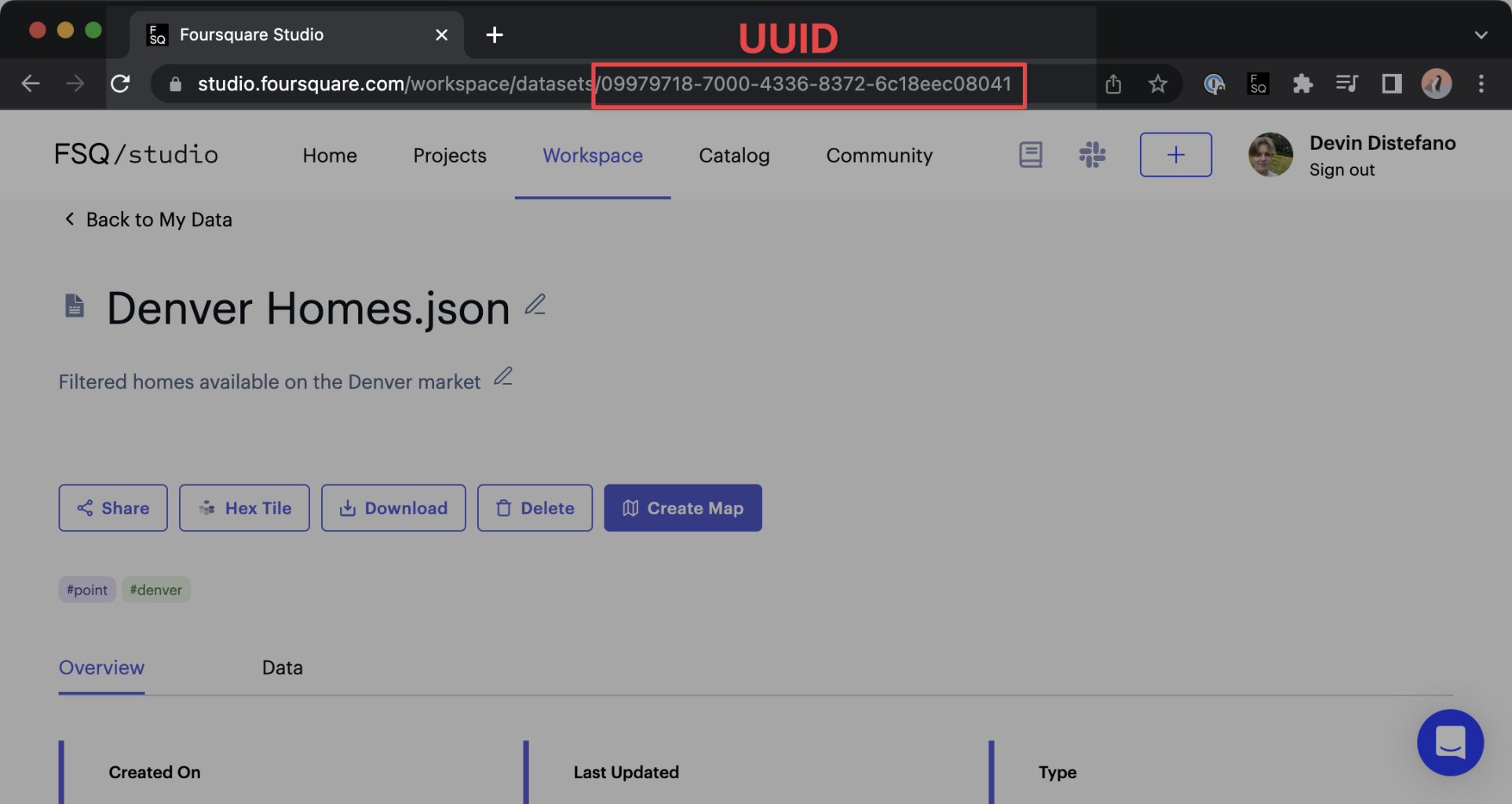Click the red close window button

pyautogui.click(x=37, y=30)
